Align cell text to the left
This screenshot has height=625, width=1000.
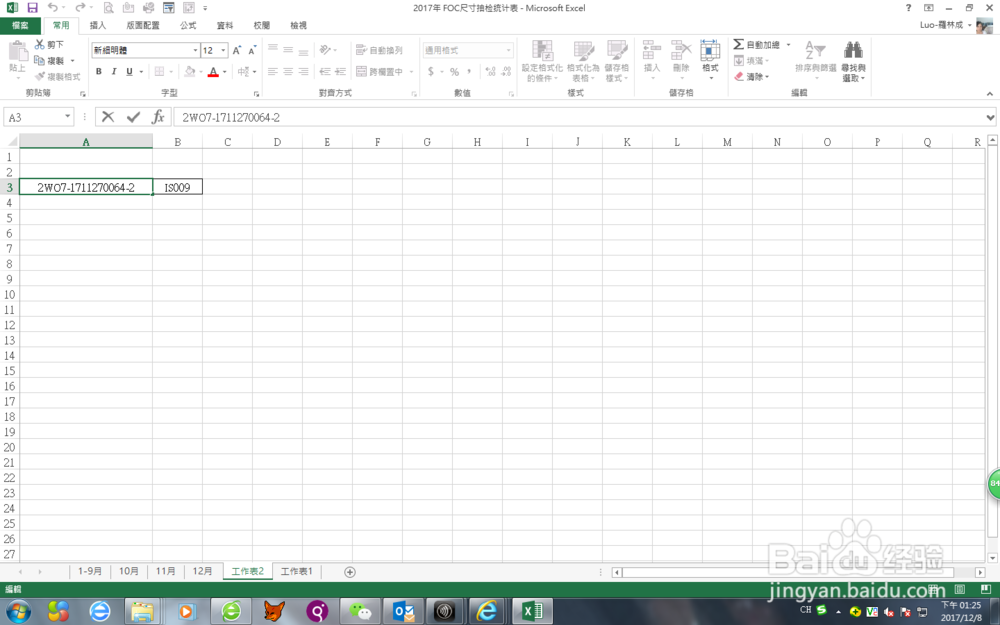click(x=273, y=71)
